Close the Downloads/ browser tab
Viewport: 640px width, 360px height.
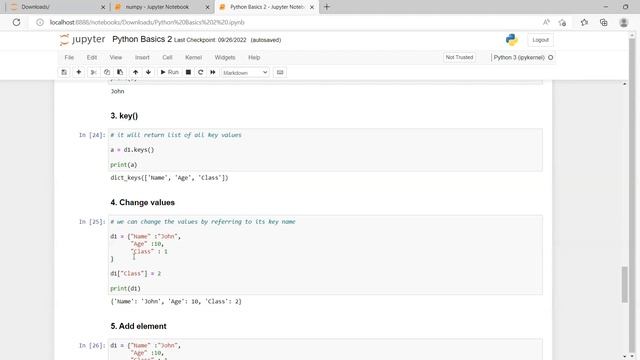coord(103,7)
